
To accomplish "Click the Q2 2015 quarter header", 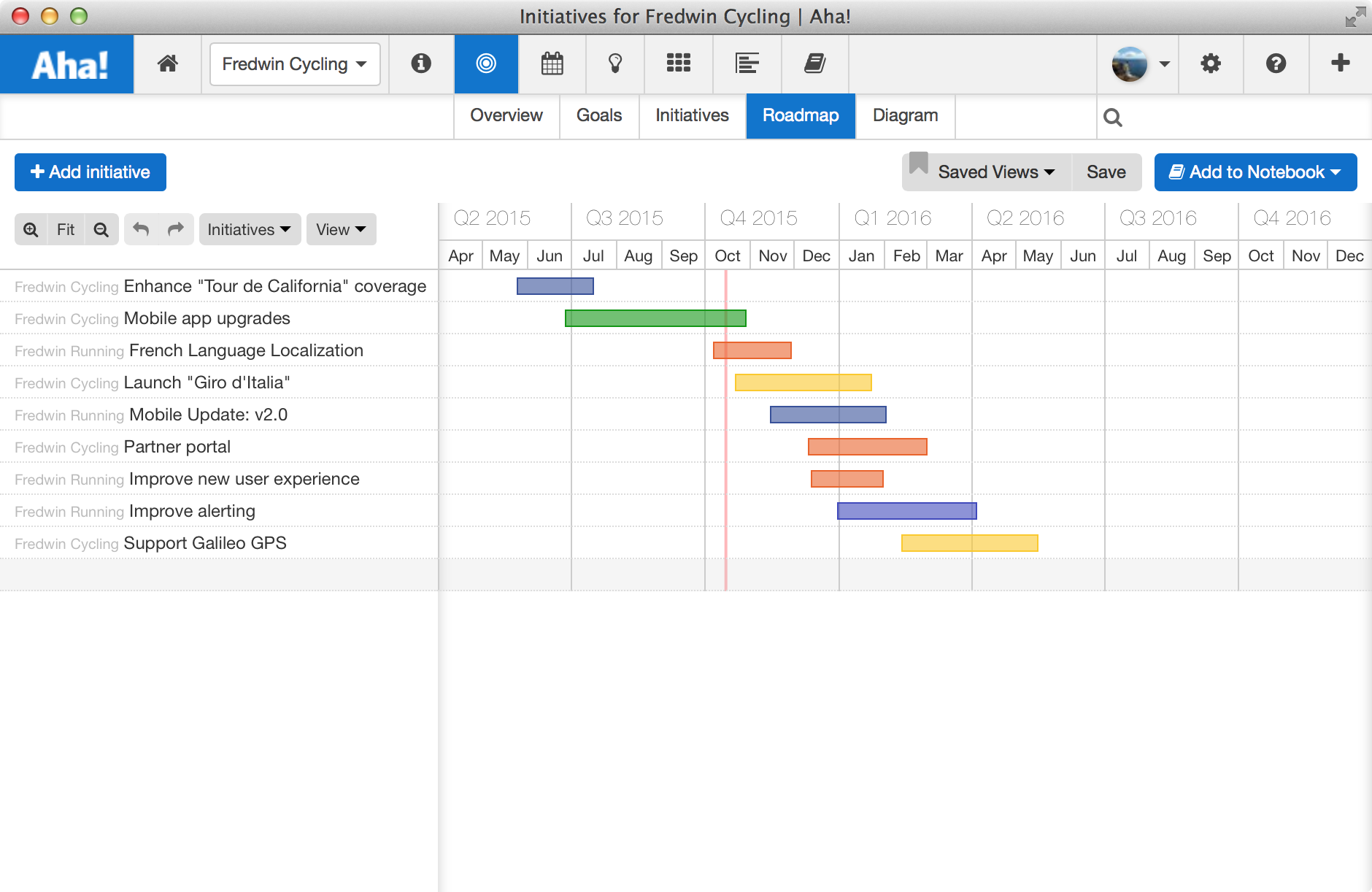I will tap(492, 218).
